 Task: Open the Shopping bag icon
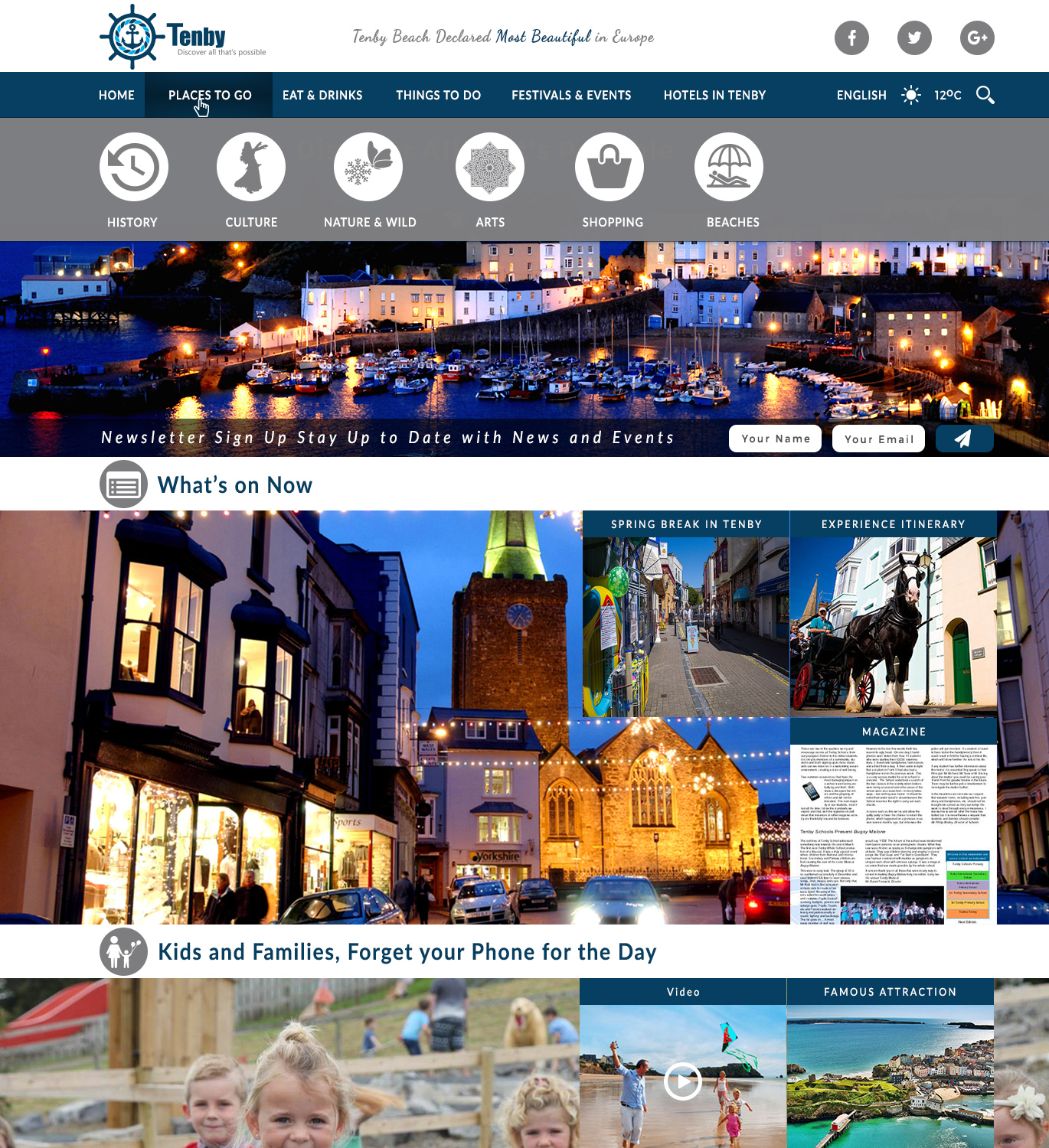(609, 167)
